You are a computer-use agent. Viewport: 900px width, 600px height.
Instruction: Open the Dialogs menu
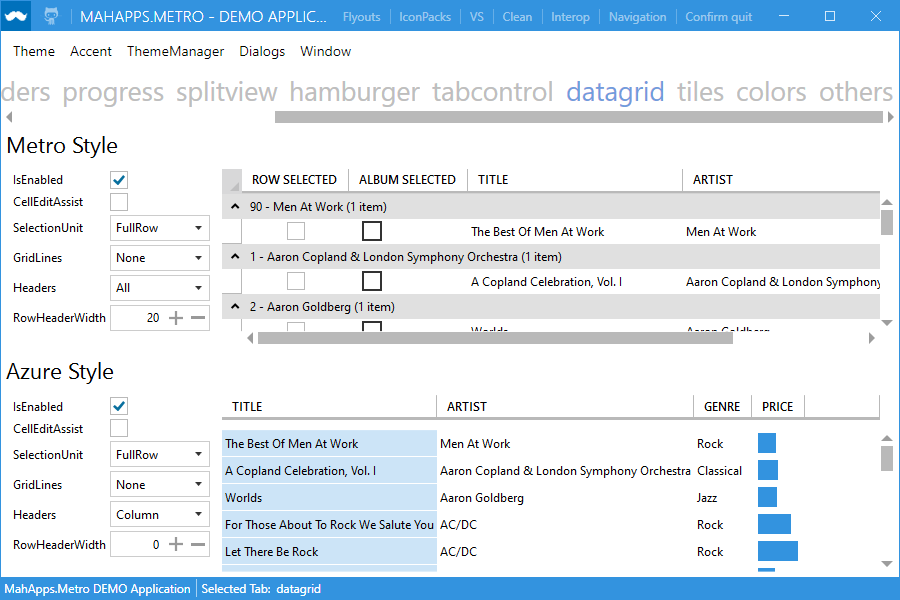261,51
